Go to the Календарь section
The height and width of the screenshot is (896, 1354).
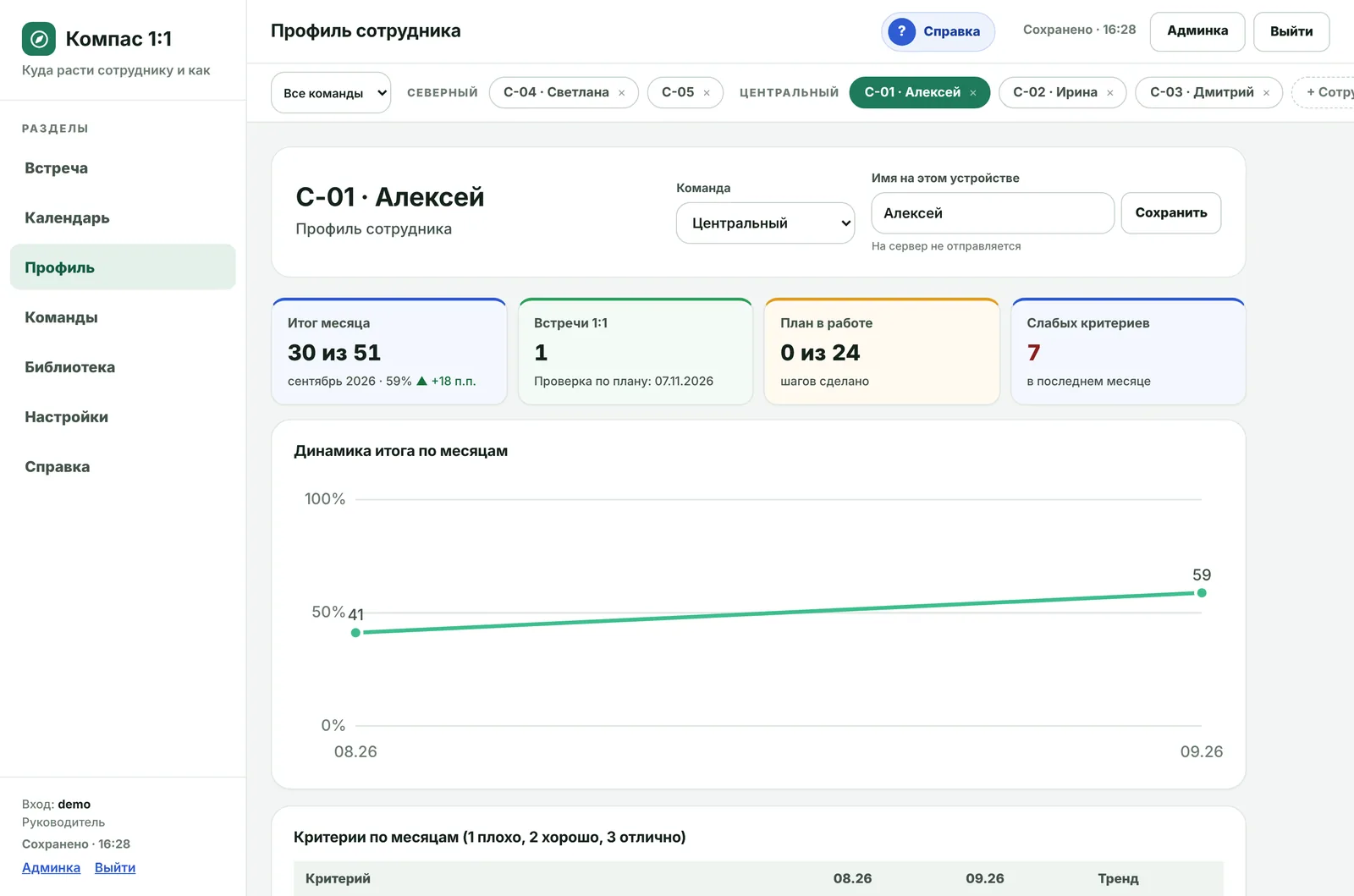coord(123,217)
